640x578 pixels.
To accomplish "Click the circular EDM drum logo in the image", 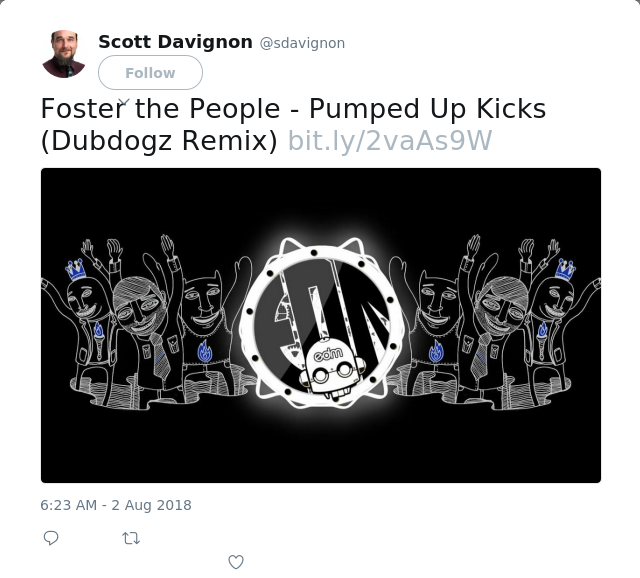I will tap(321, 322).
